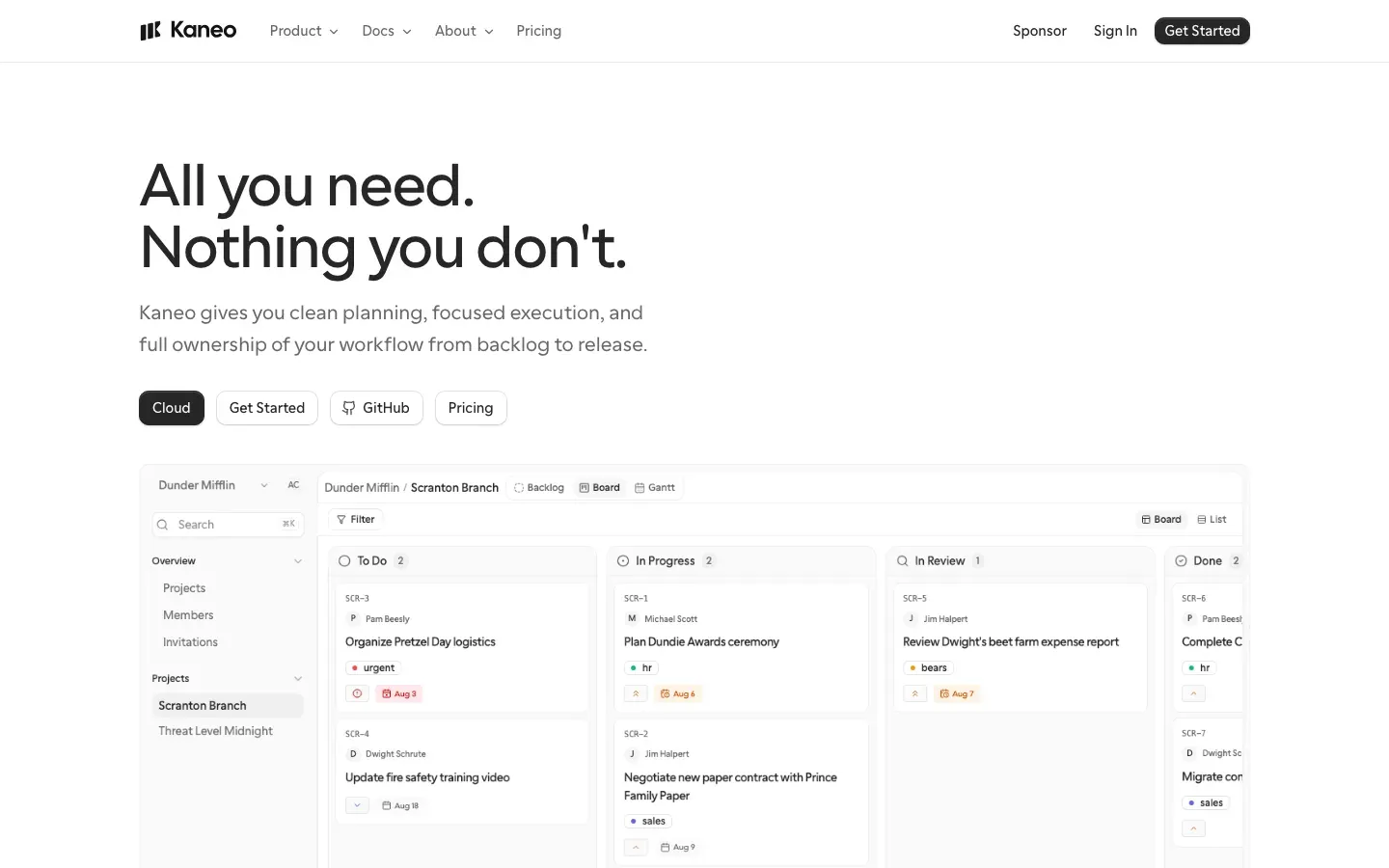Open Pricing in the top navigation
Image resolution: width=1389 pixels, height=868 pixels.
coord(538,31)
